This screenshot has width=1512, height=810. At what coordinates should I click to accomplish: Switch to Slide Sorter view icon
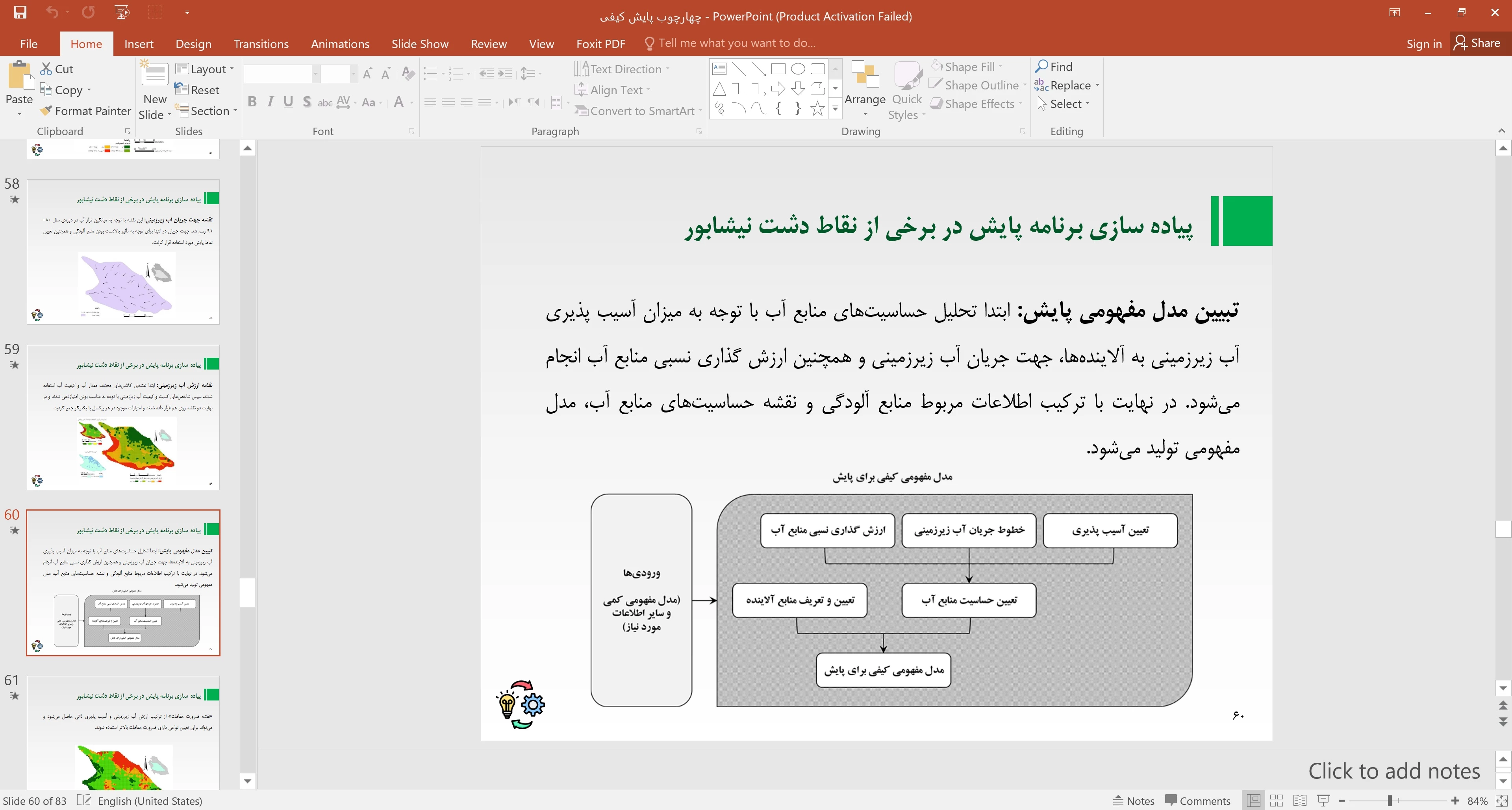pos(1276,801)
